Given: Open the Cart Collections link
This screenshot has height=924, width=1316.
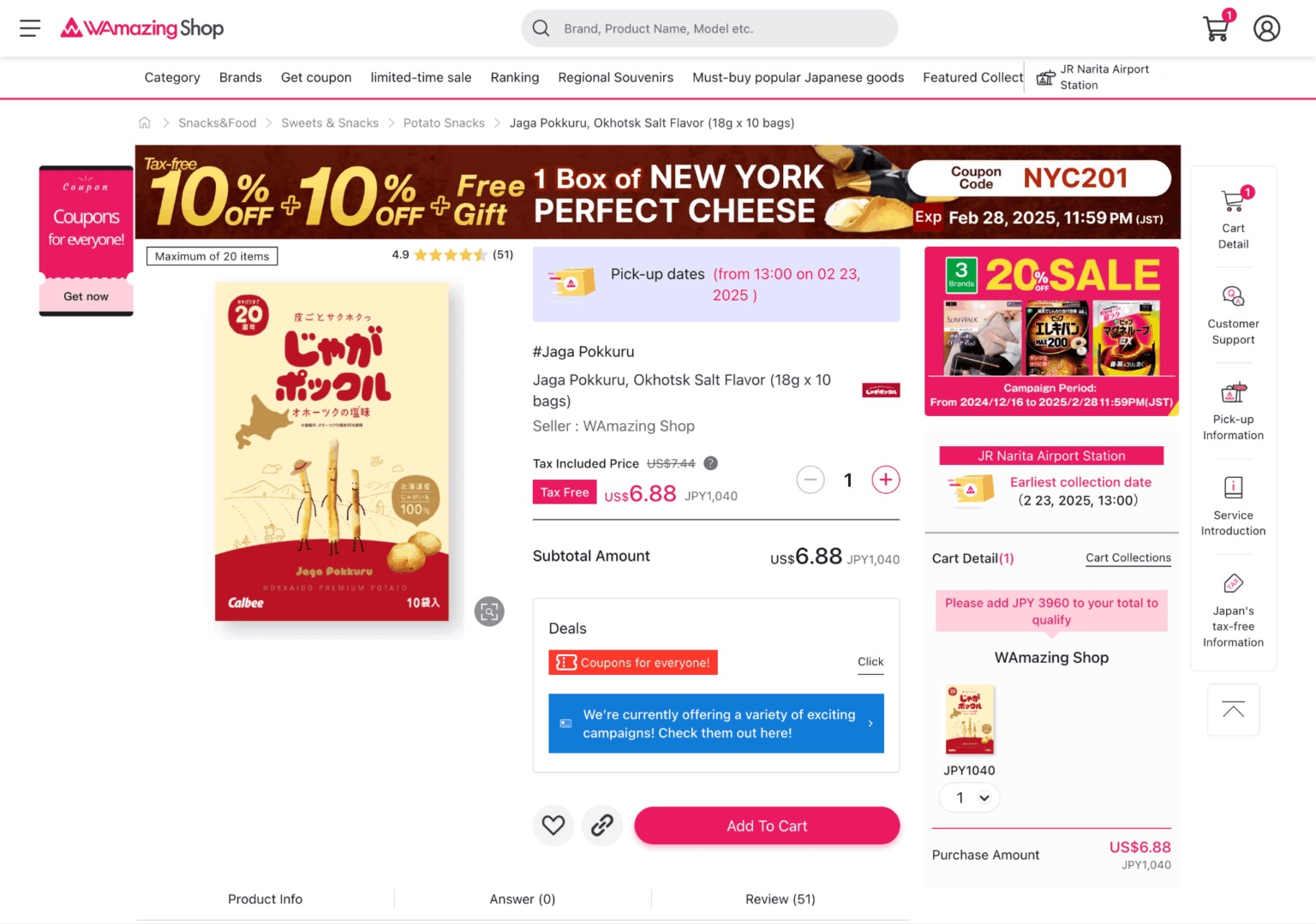Looking at the screenshot, I should [1128, 557].
